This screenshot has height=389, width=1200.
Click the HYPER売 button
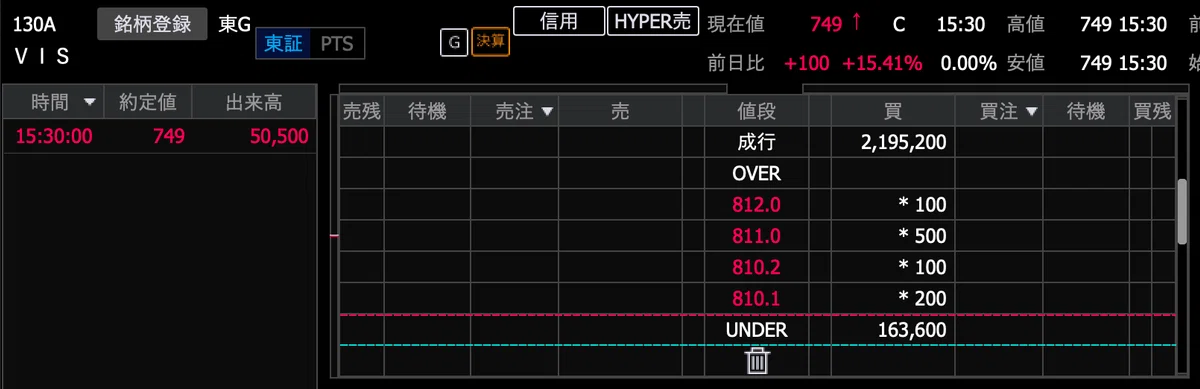[x=654, y=21]
